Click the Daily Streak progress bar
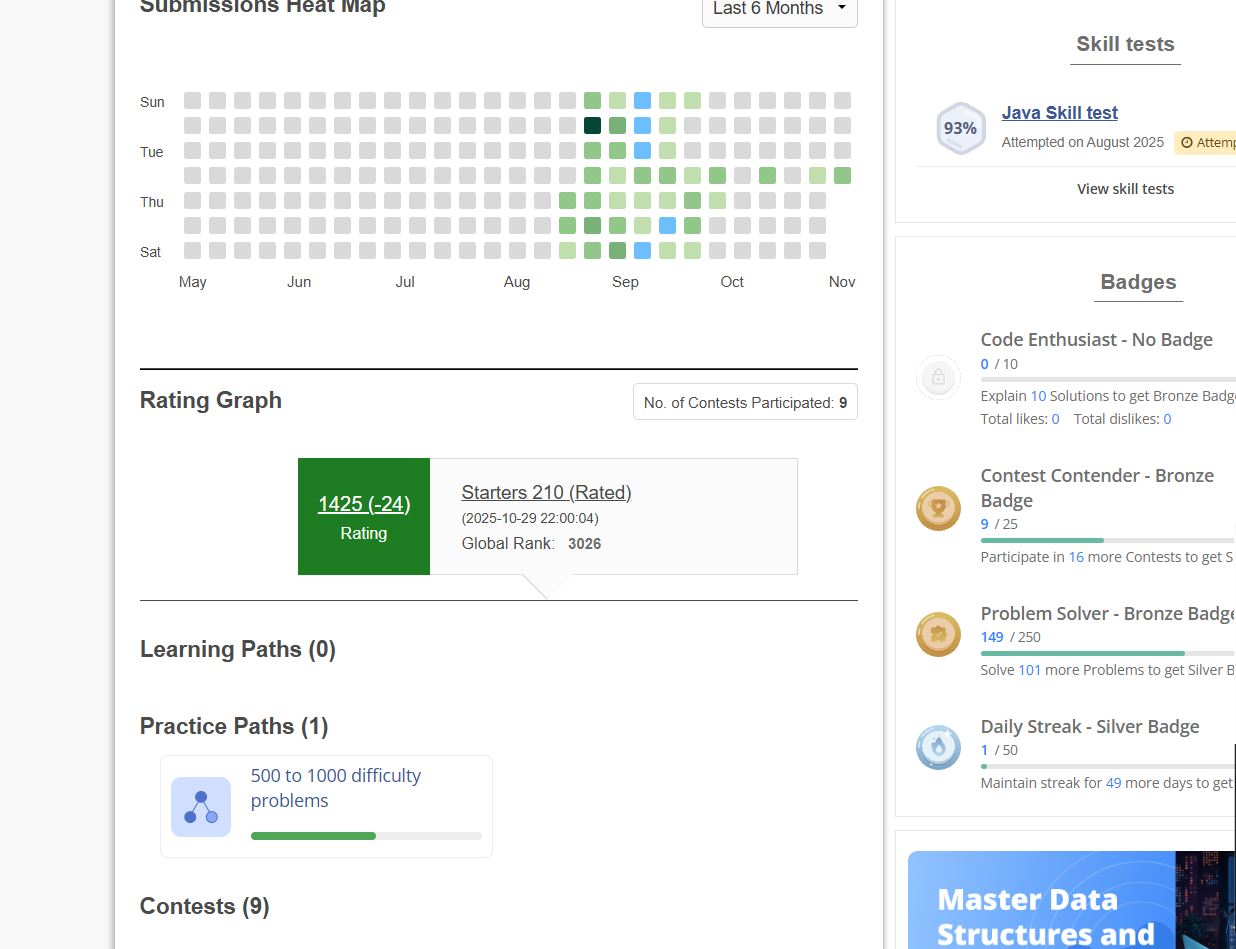This screenshot has height=949, width=1236. (x=1108, y=766)
